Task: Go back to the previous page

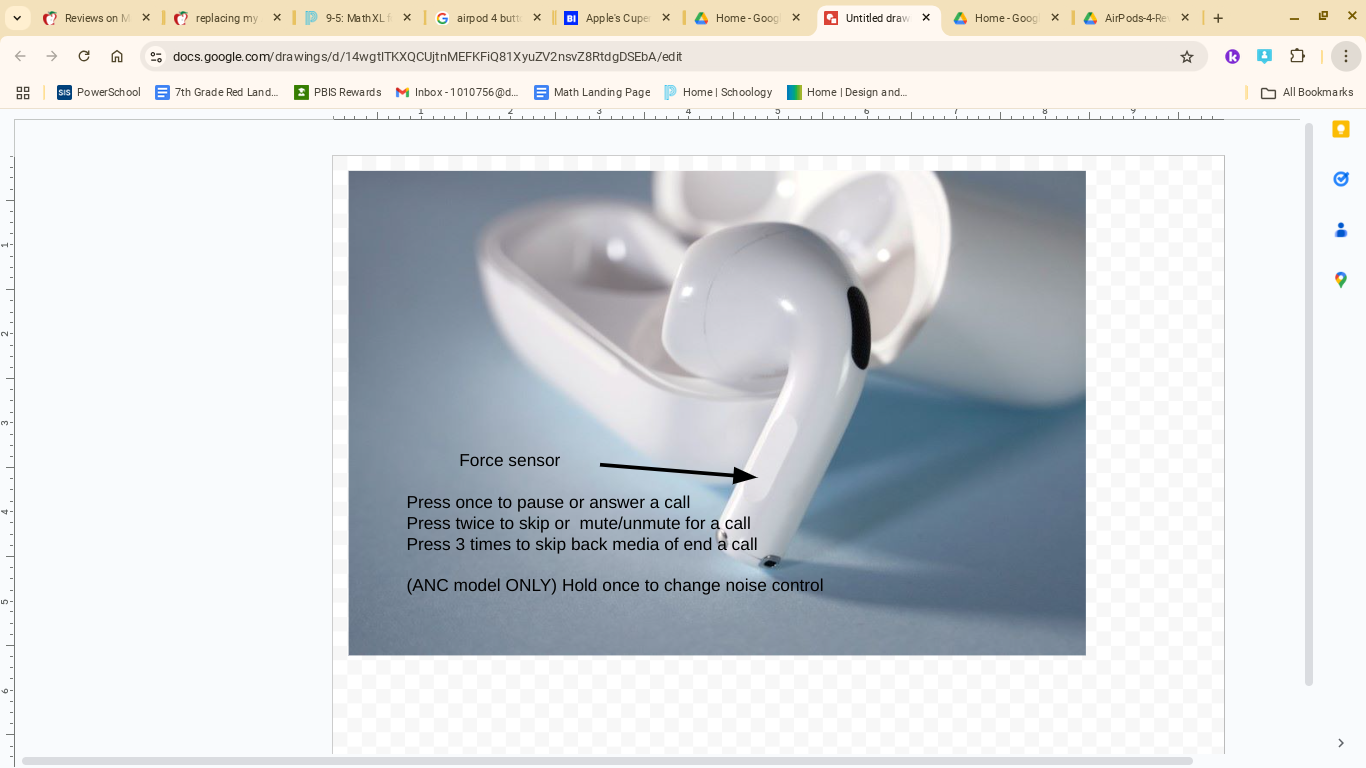Action: pos(20,57)
